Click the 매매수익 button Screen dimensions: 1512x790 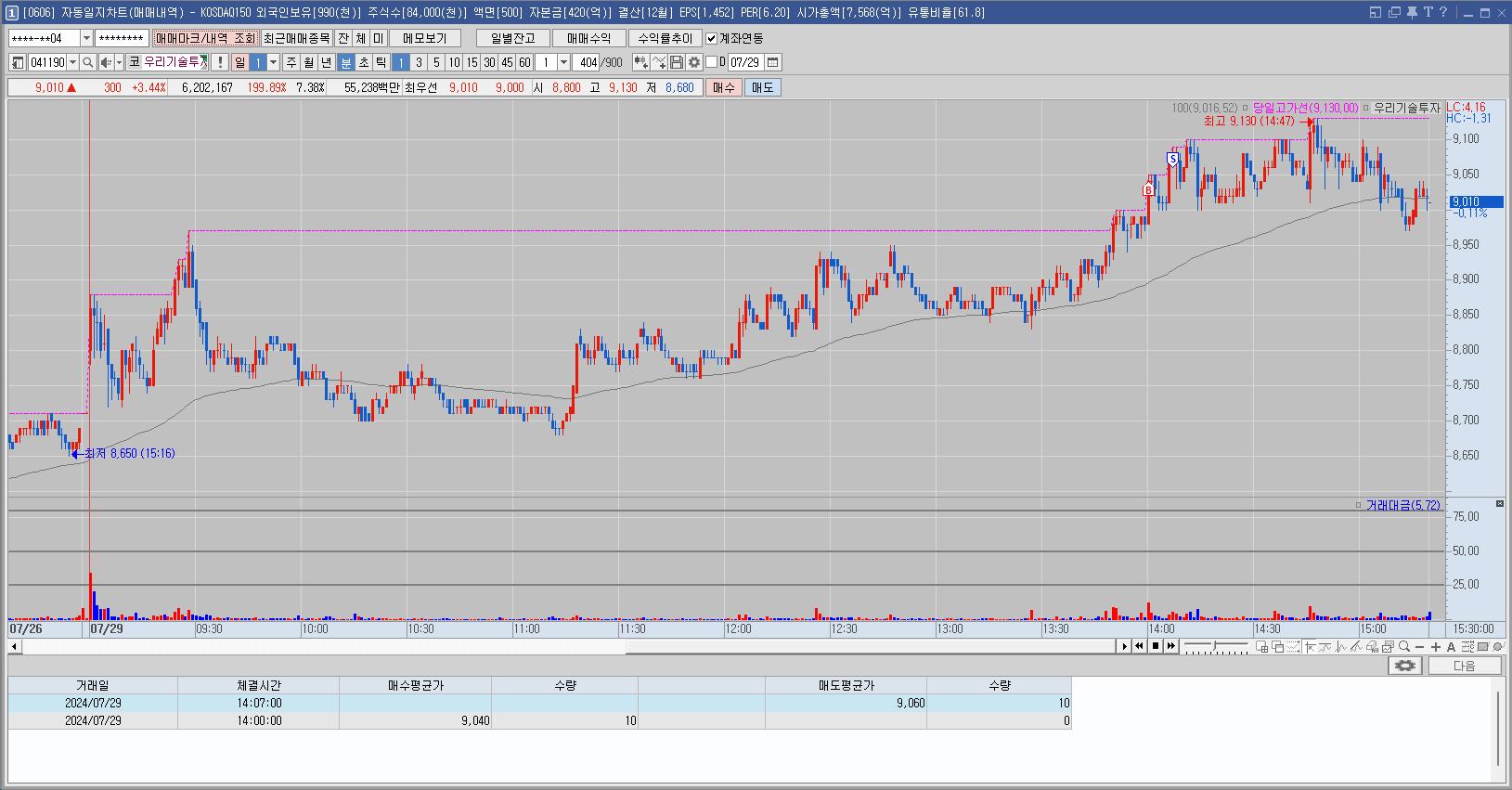(x=588, y=38)
